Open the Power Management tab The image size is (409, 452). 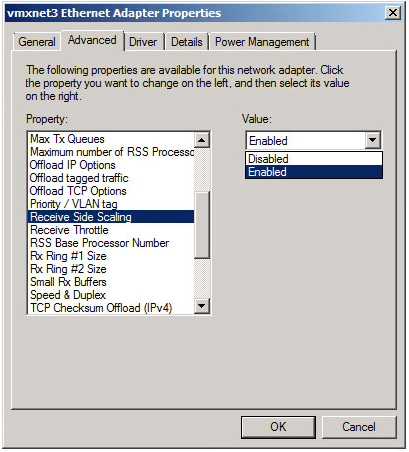[262, 42]
